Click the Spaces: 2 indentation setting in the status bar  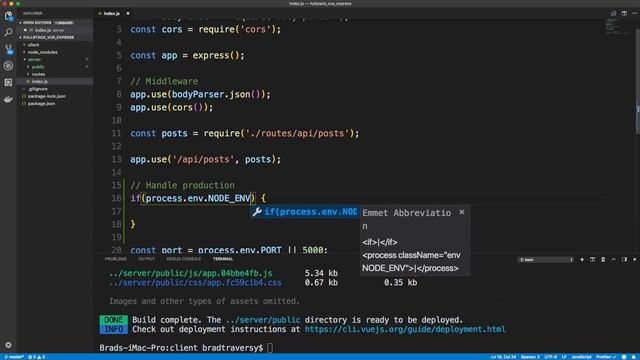[x=530, y=357]
